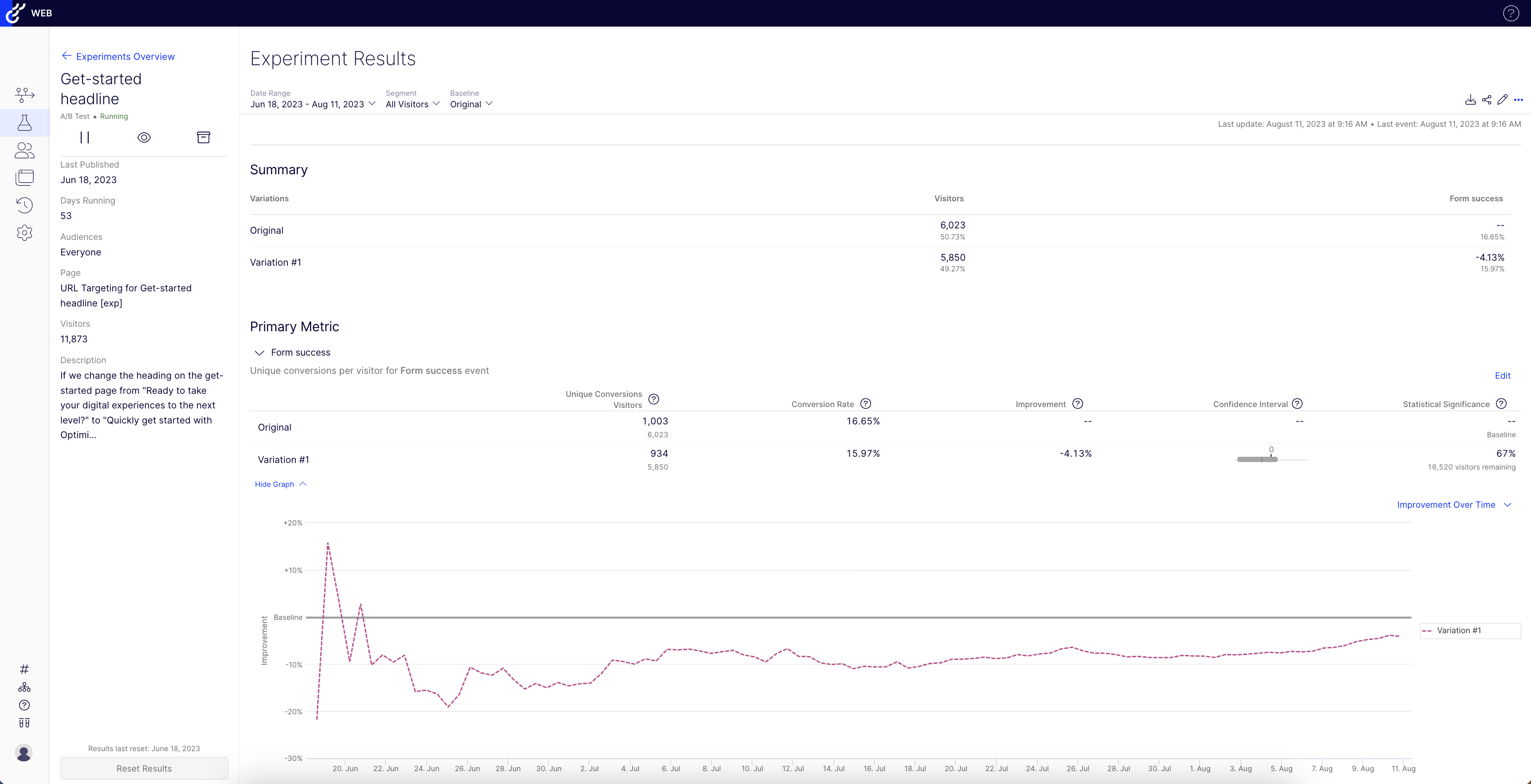Download the experiment results report

pyautogui.click(x=1470, y=99)
